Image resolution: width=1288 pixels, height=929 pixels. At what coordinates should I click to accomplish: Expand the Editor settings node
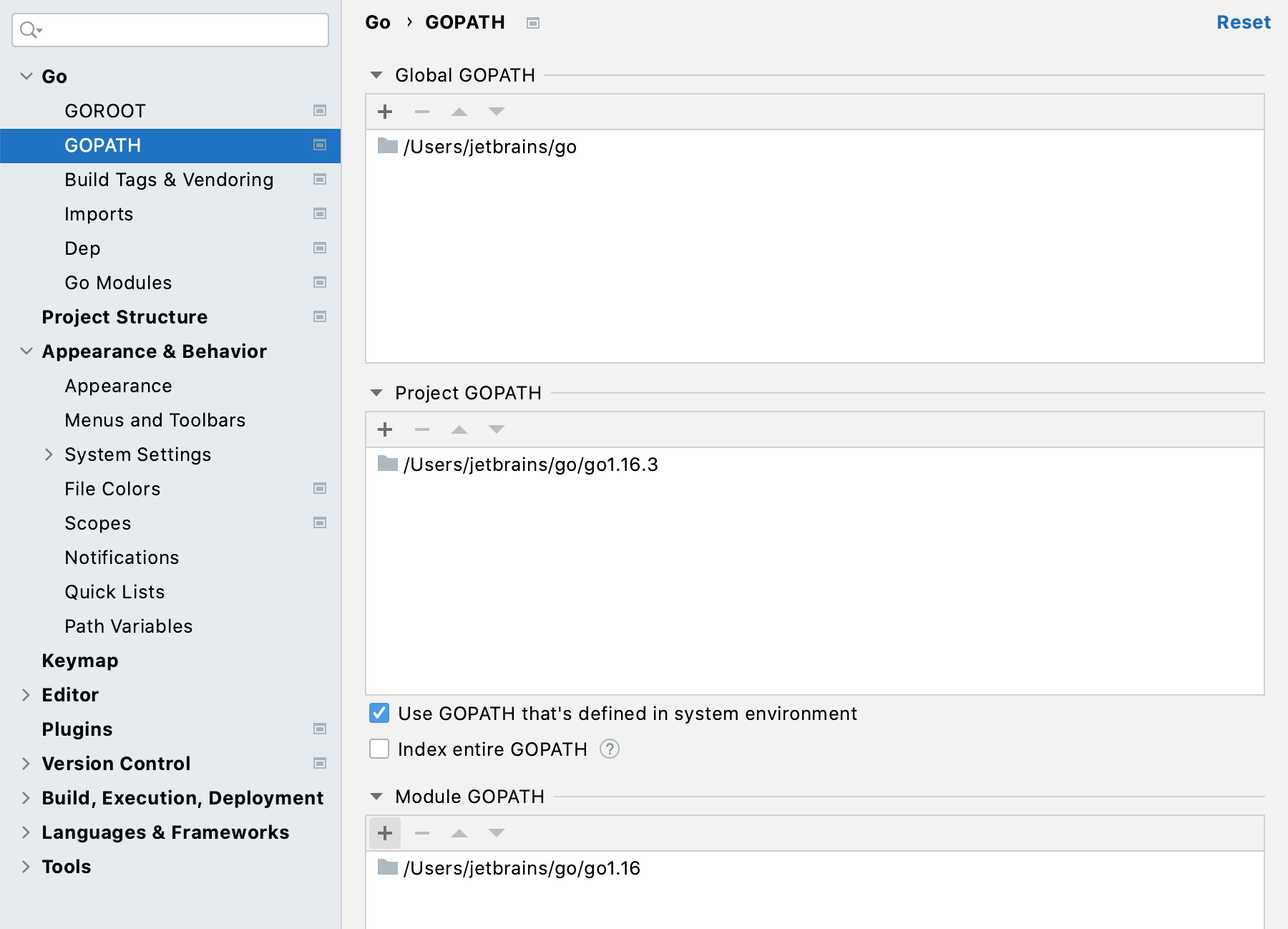26,694
